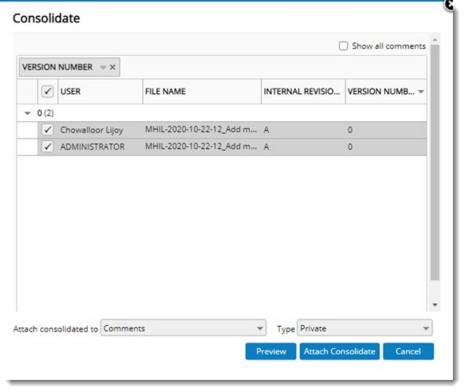Uncheck the ADMINISTRATOR row checkbox

point(48,146)
